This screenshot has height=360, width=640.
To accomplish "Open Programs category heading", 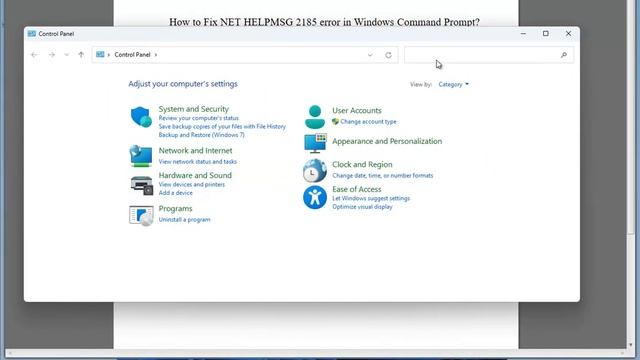I will (176, 209).
